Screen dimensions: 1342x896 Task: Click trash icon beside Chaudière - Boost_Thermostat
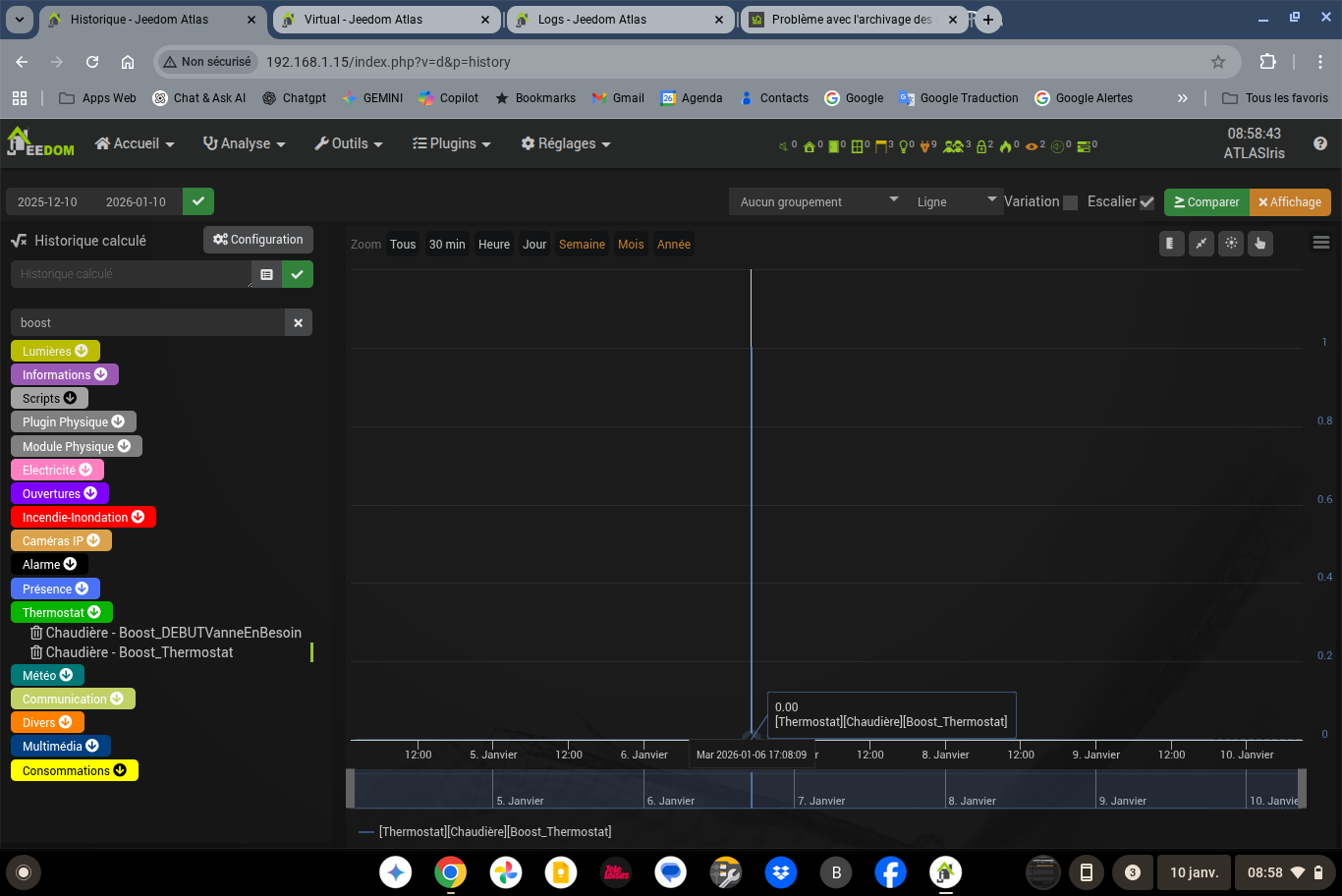[x=36, y=652]
